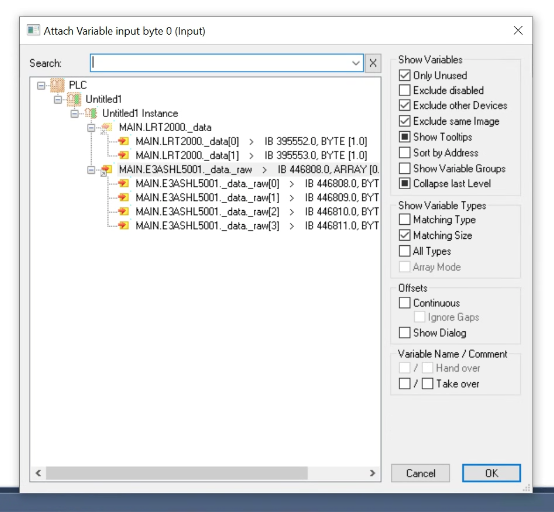Click the _raw[0] input variable icon

pos(123,183)
